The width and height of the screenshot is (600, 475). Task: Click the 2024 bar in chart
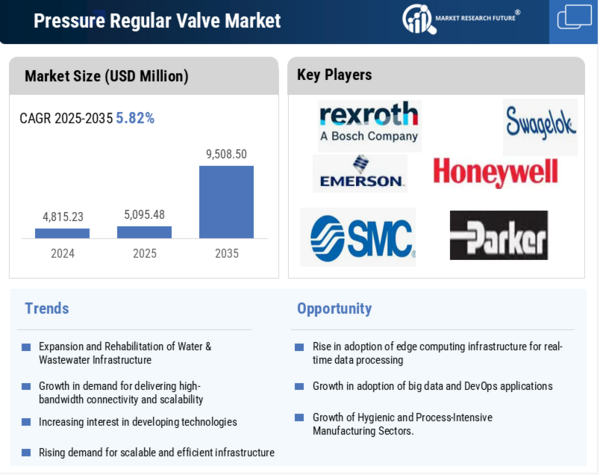click(62, 233)
